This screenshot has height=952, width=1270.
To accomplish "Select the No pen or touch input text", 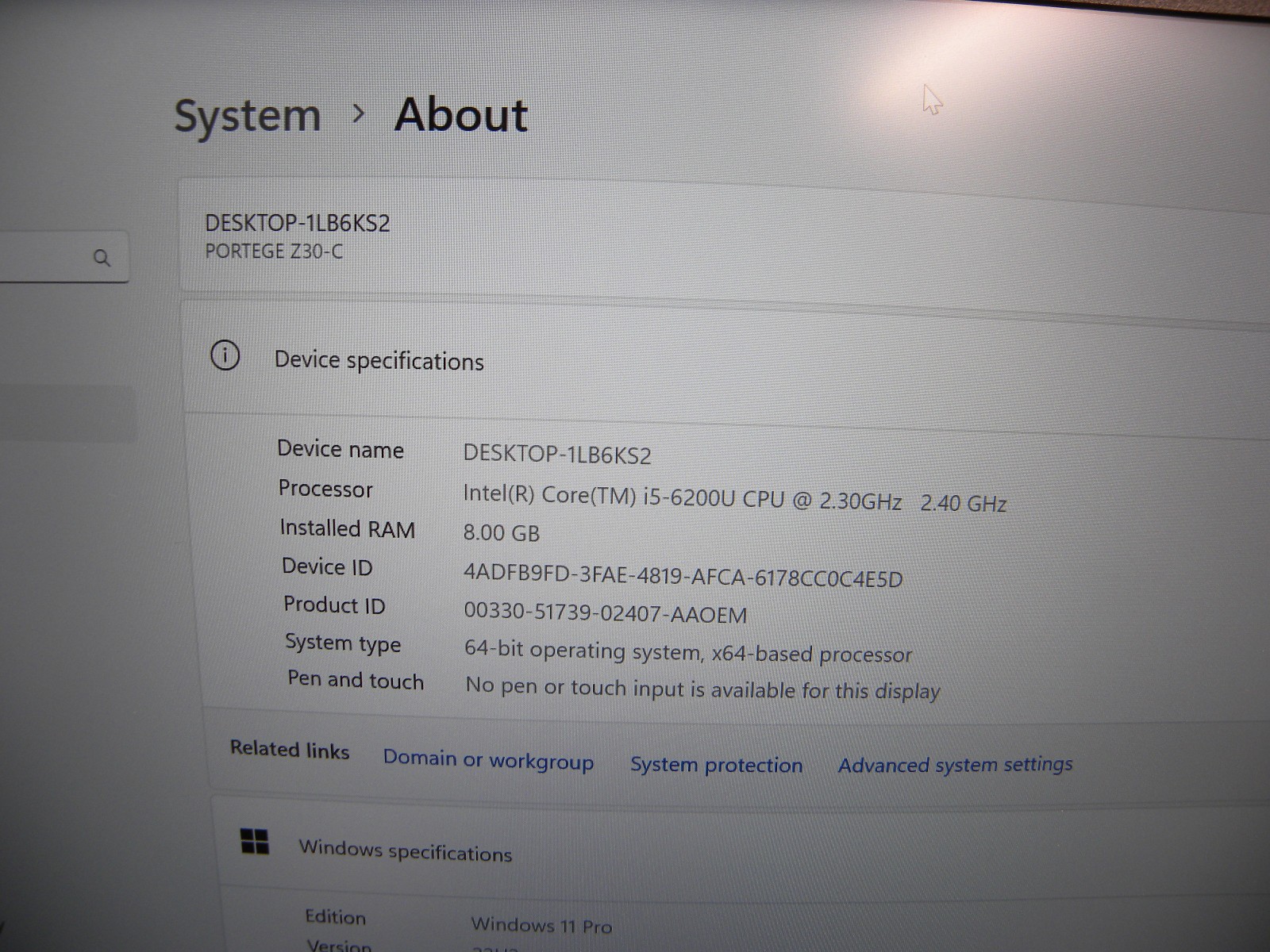I will [x=702, y=688].
